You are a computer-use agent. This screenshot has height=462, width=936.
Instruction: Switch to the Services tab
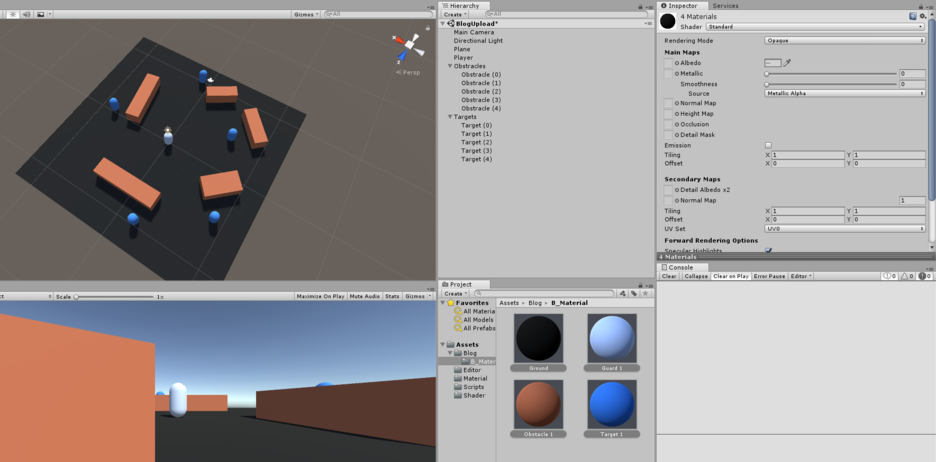(725, 5)
